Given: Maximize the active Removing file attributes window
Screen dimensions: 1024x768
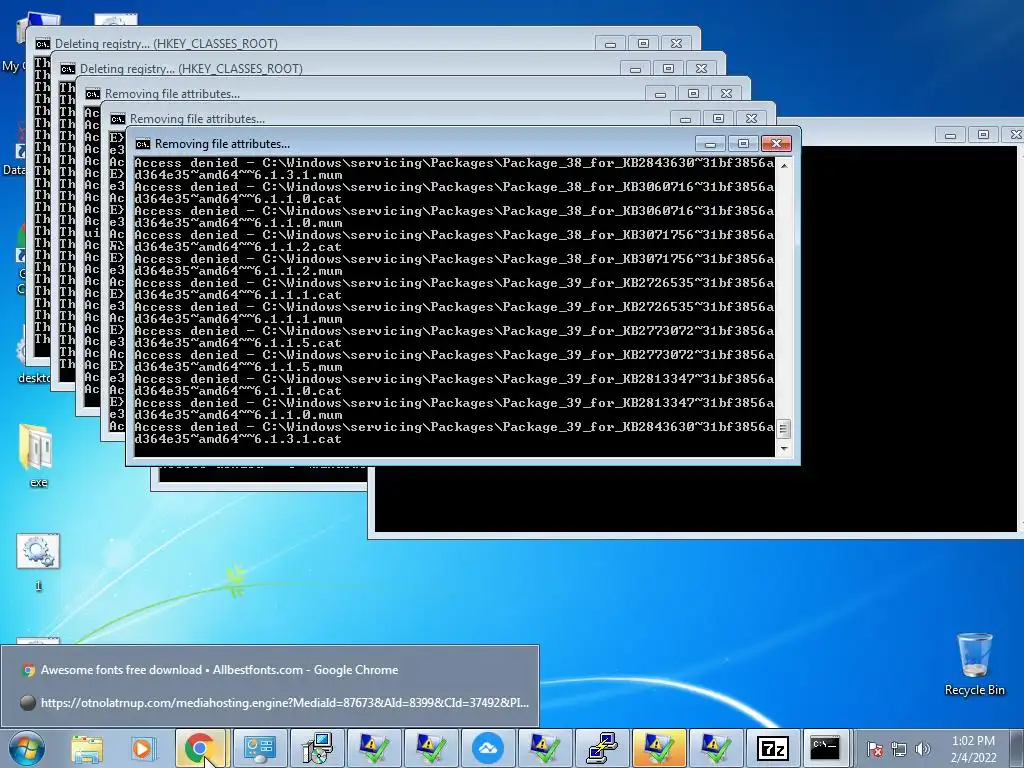Looking at the screenshot, I should click(743, 143).
